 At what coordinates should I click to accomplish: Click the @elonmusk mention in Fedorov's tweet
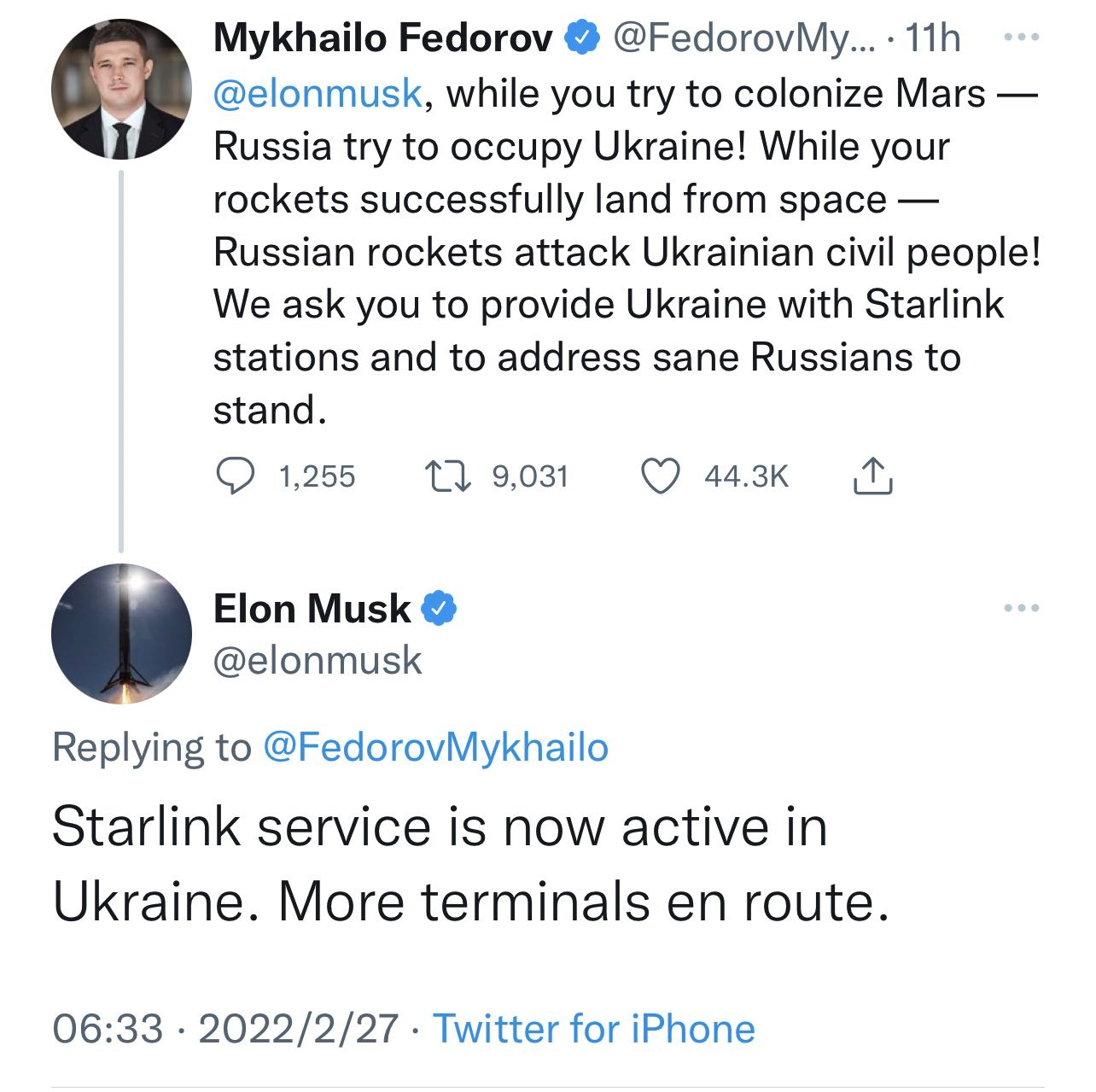(318, 94)
